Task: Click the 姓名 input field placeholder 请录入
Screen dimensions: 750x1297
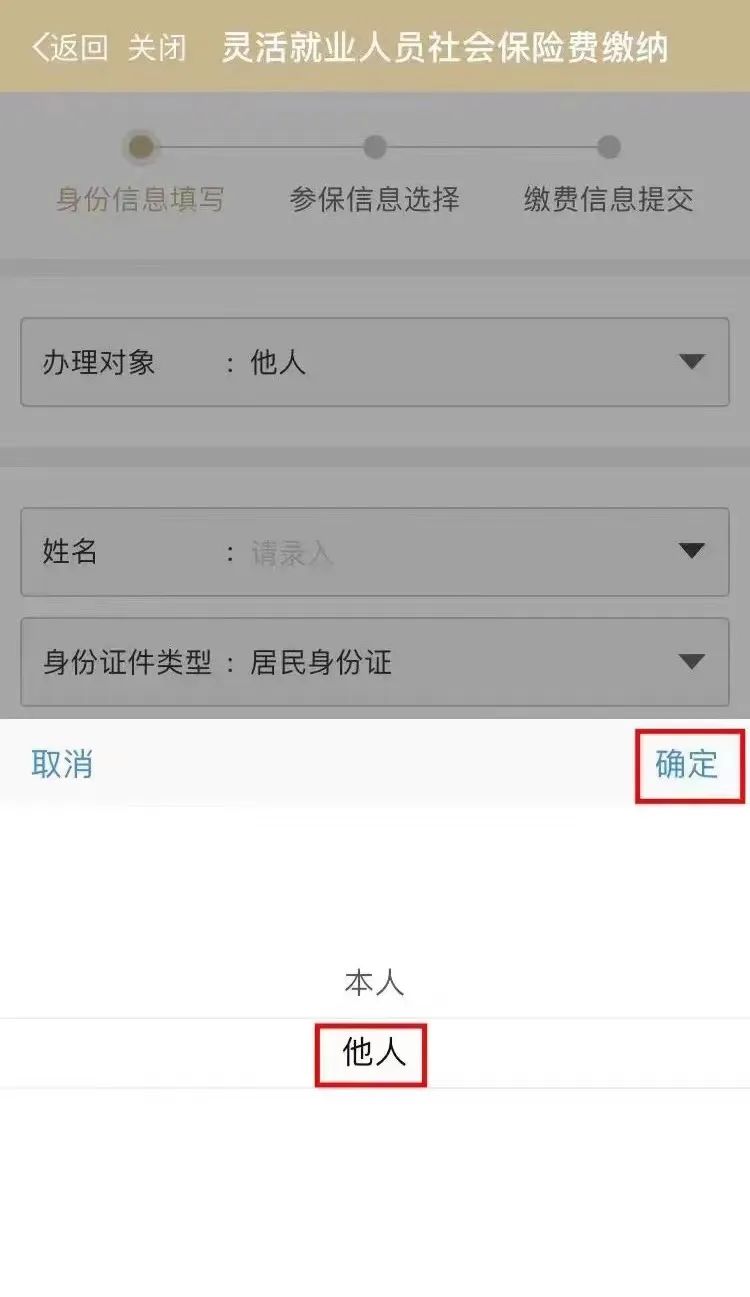Action: click(291, 552)
